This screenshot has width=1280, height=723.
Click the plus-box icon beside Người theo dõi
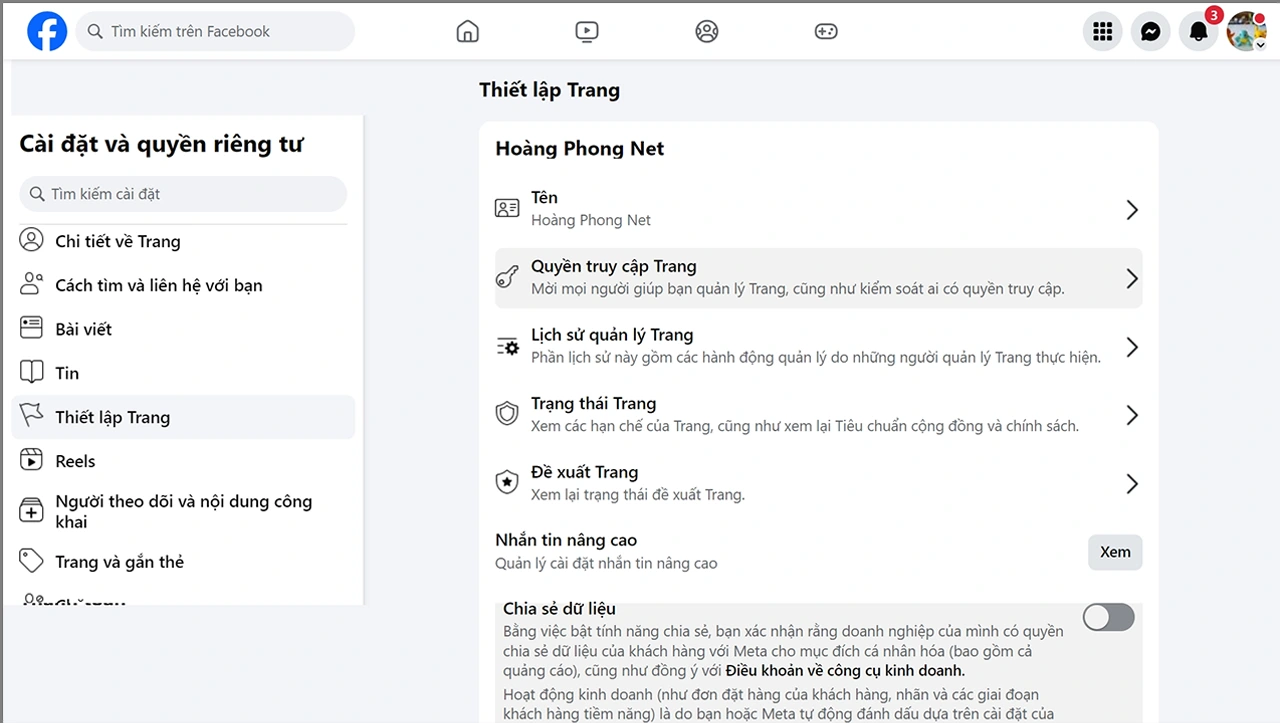[x=32, y=511]
